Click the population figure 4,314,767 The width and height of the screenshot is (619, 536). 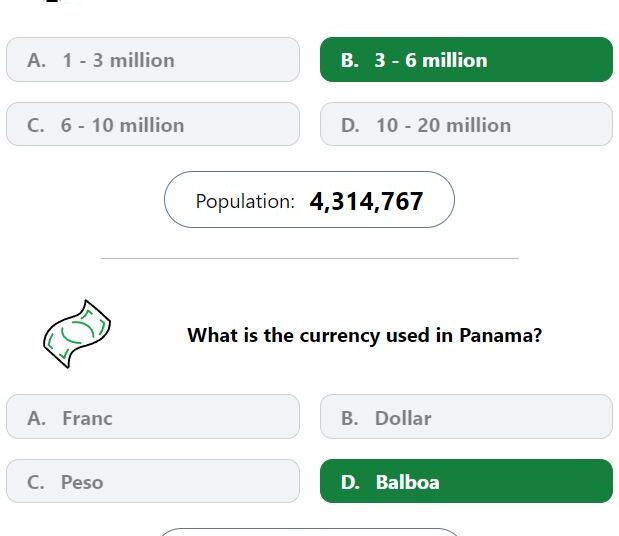366,201
